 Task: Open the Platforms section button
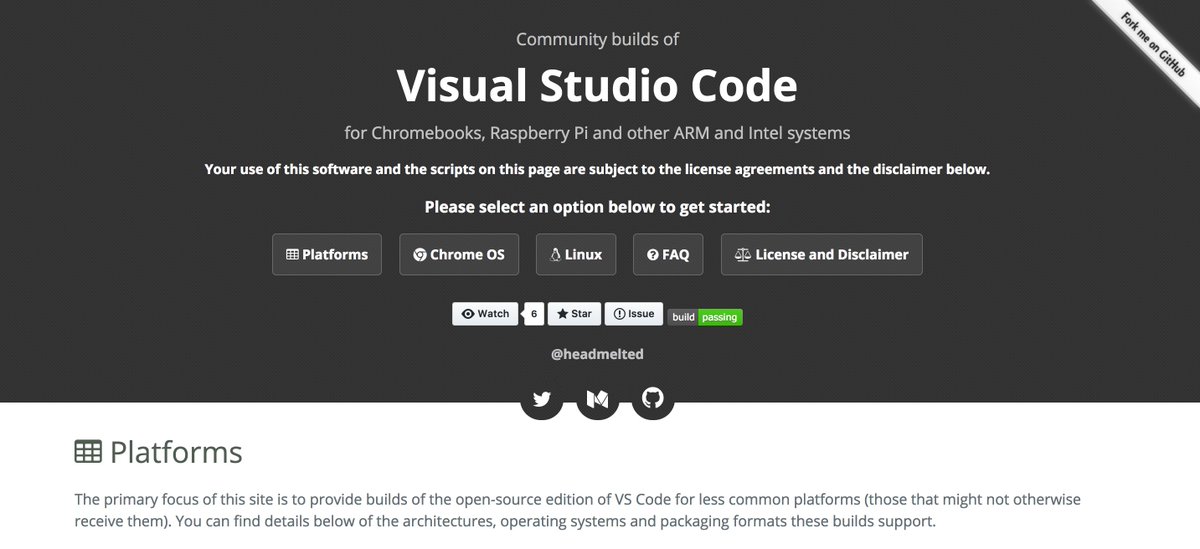[327, 255]
